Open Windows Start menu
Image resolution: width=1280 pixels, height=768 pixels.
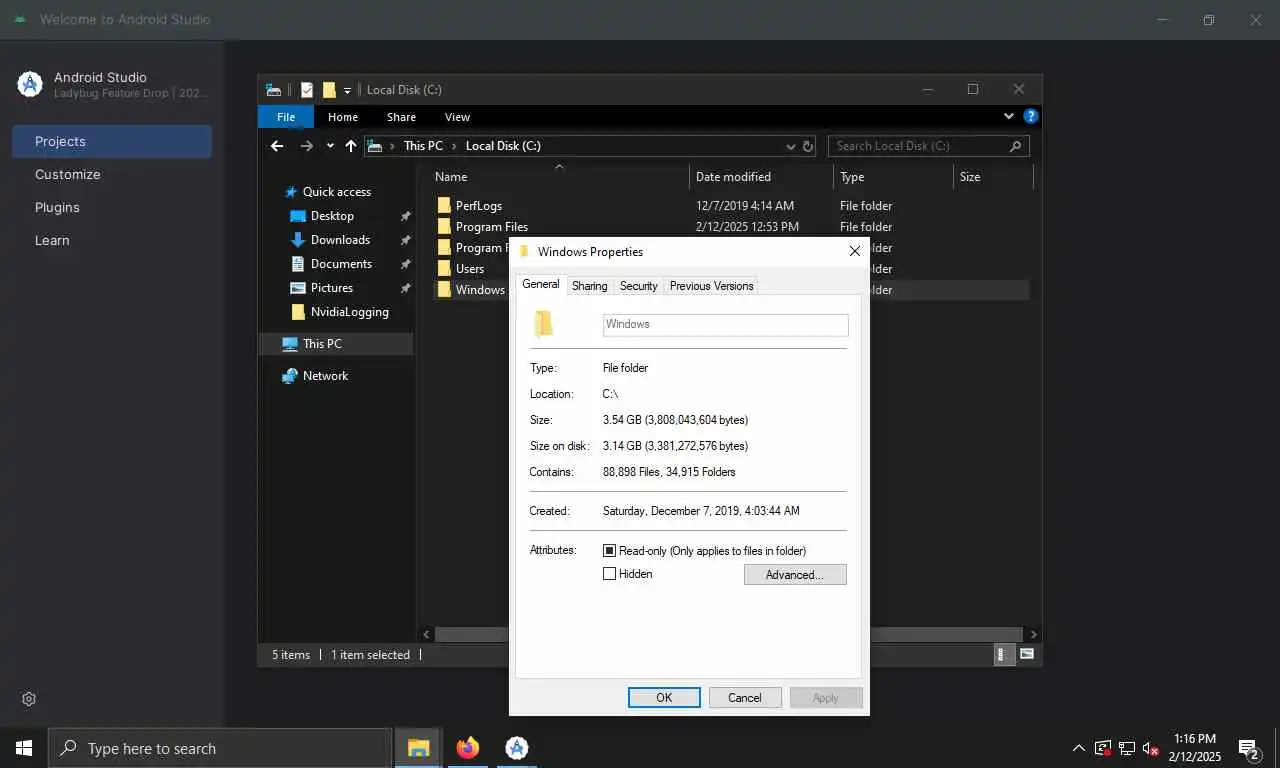[24, 748]
